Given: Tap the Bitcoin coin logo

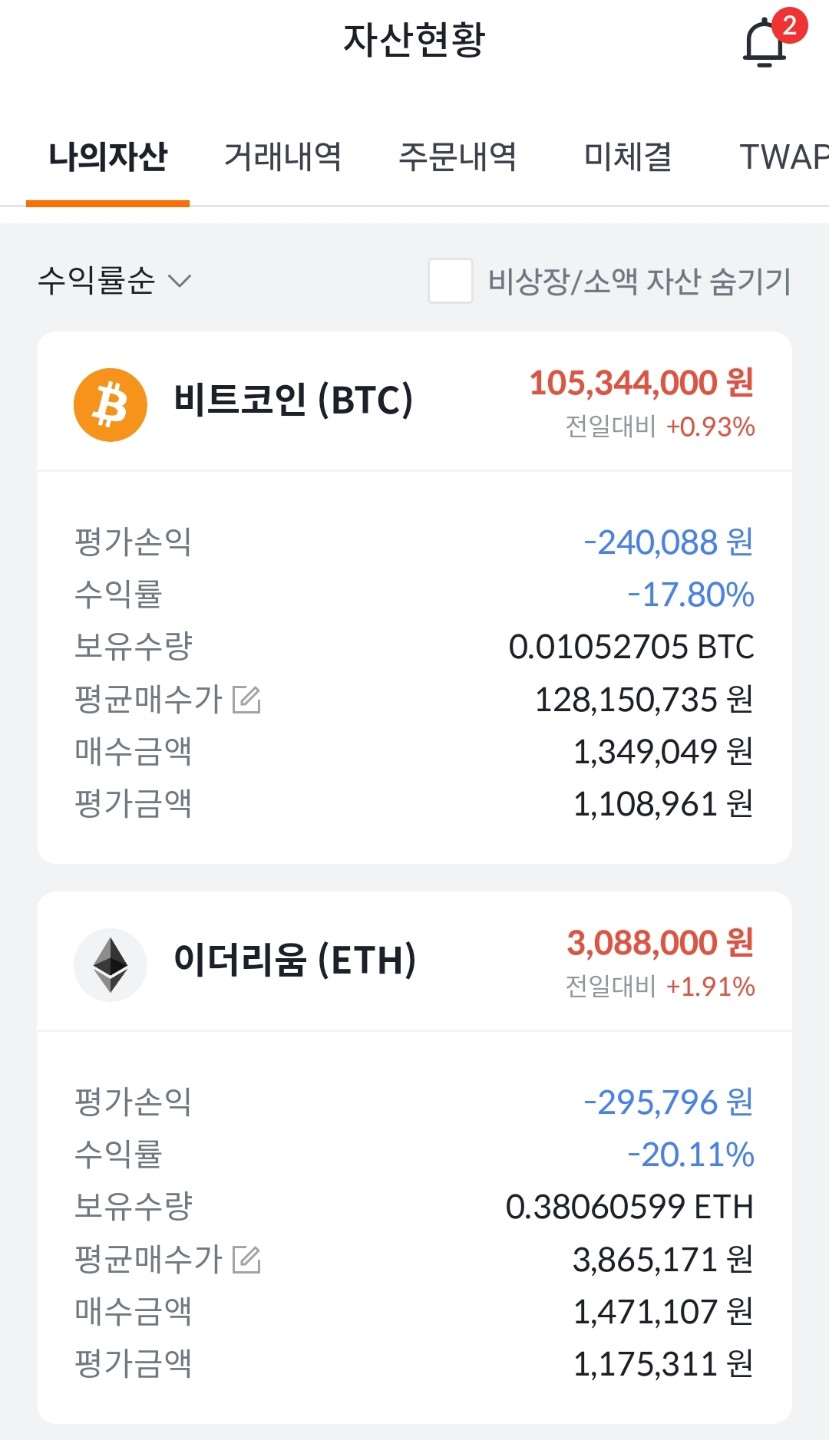Looking at the screenshot, I should pos(110,405).
